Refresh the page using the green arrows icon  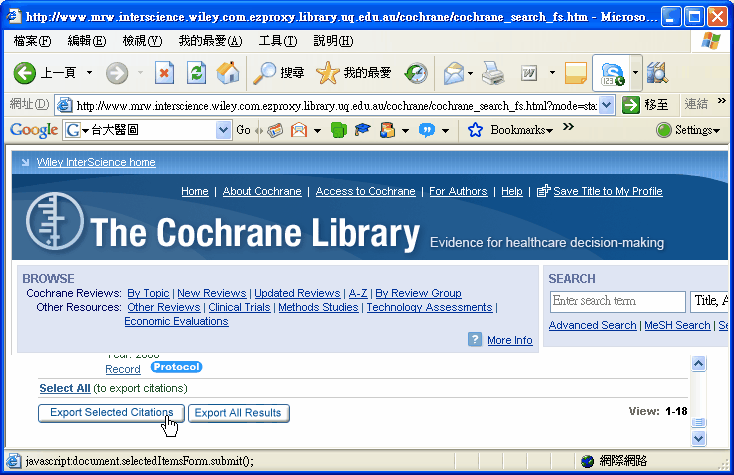[x=197, y=73]
